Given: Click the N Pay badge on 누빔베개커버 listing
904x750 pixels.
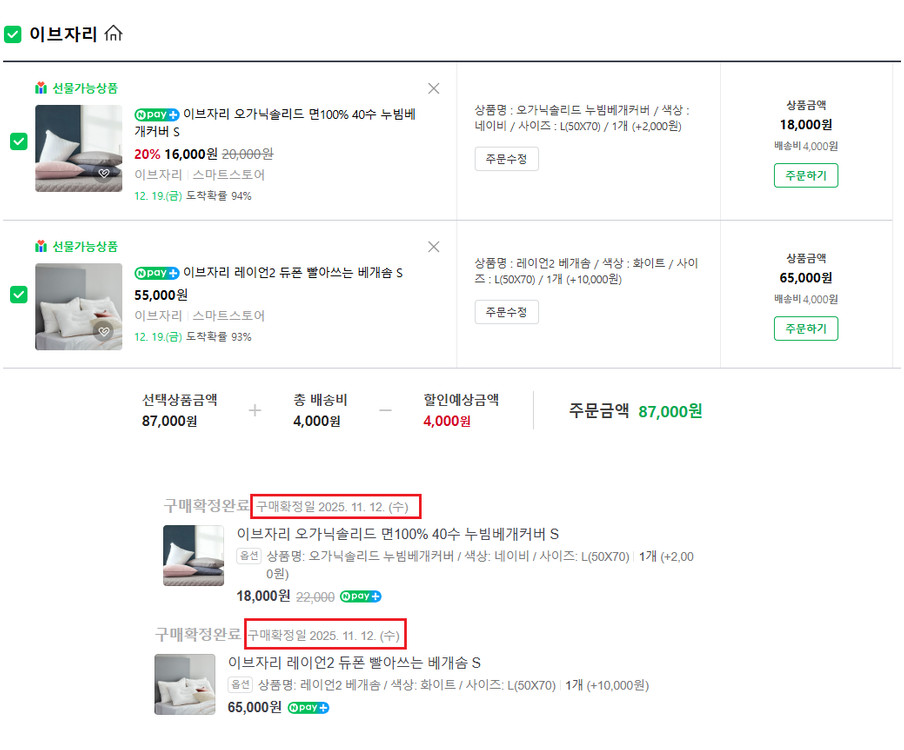Looking at the screenshot, I should tap(156, 115).
